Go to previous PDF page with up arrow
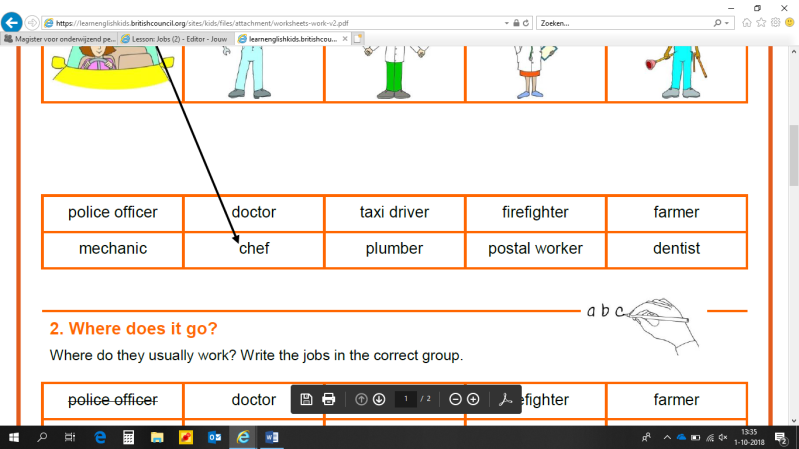 (361, 399)
